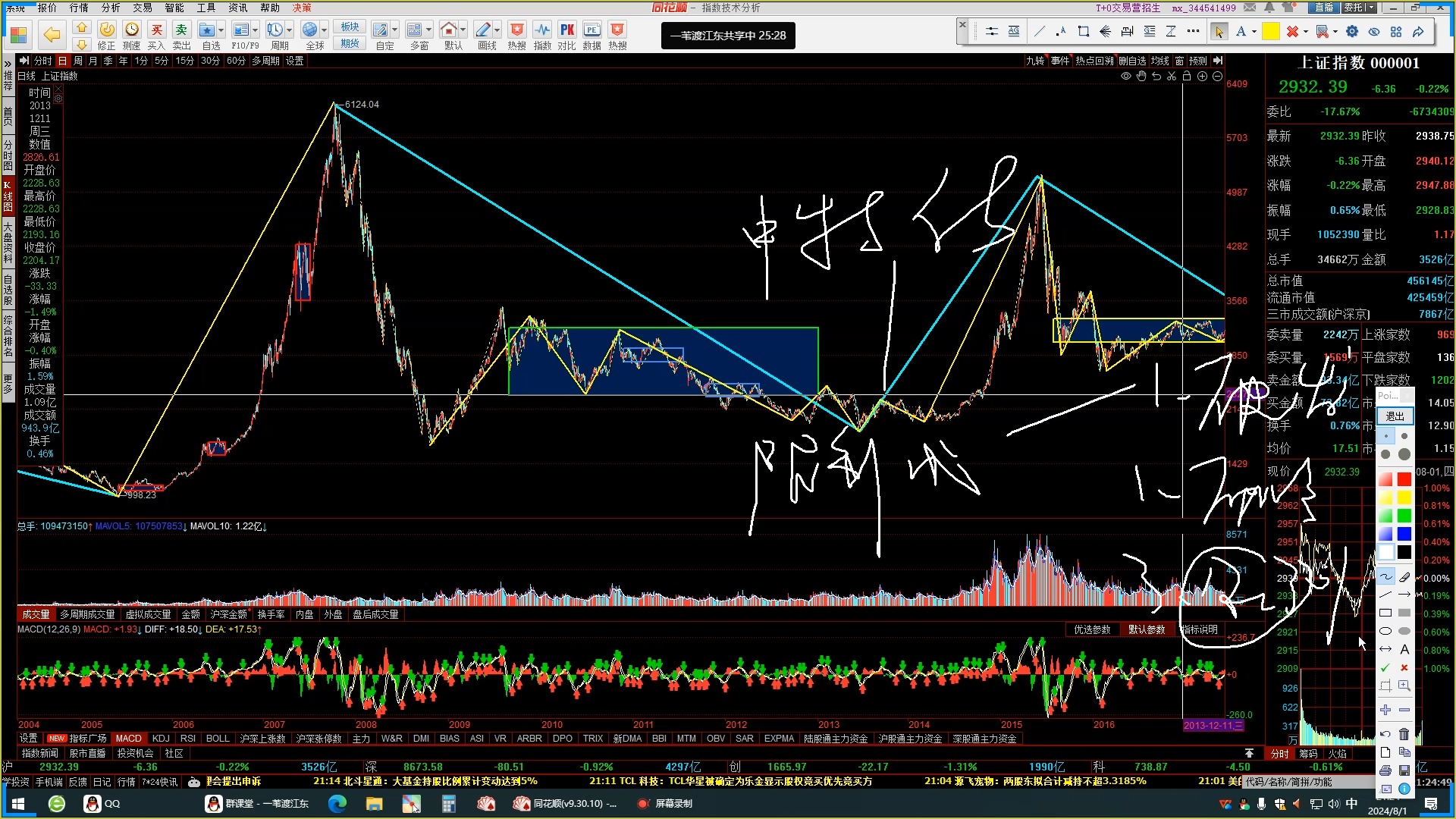Click the 直播 live button
Viewport: 1456px width, 819px height.
1324,8
